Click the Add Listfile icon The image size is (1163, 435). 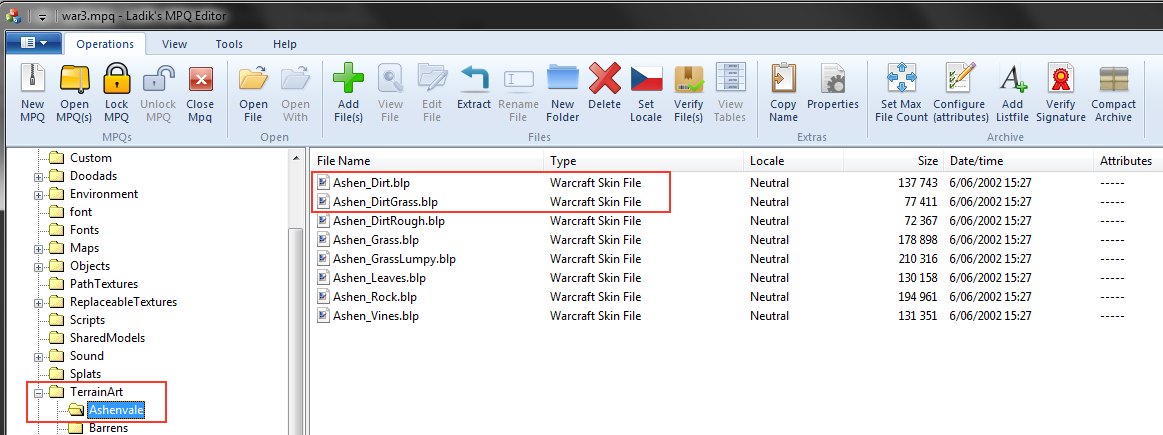click(x=1012, y=78)
